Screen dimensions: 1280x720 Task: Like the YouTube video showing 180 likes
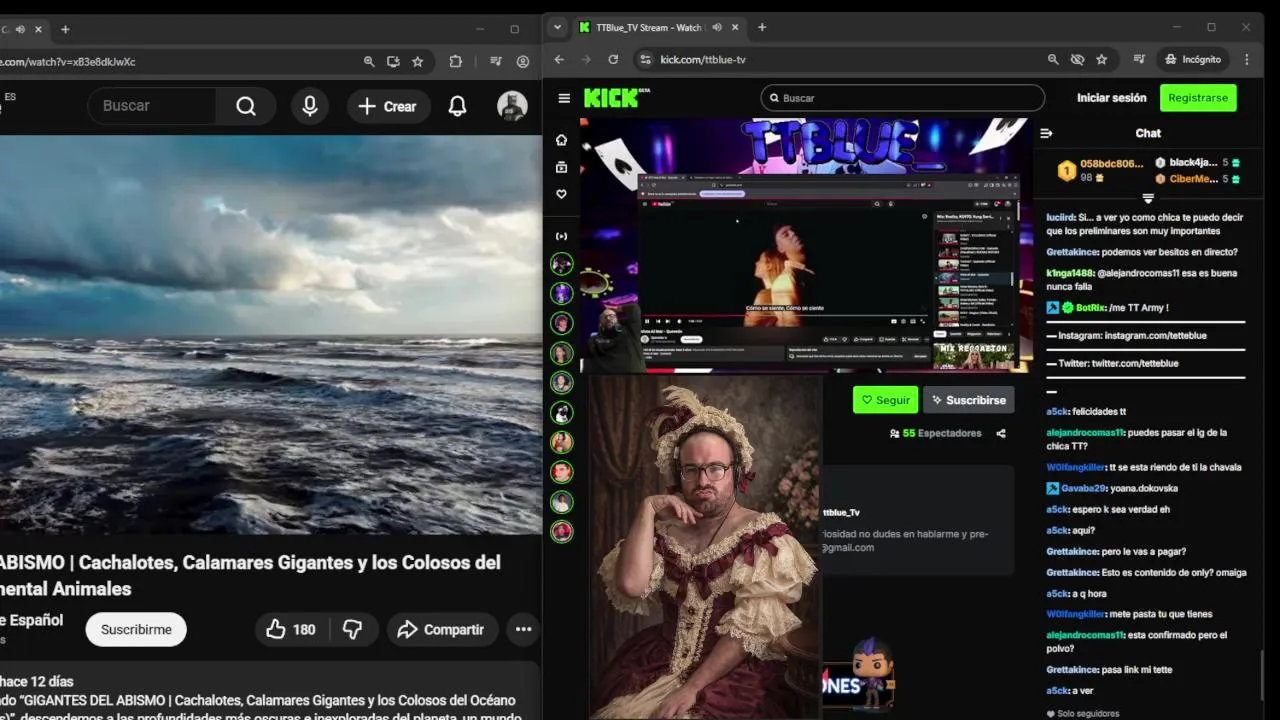pyautogui.click(x=291, y=629)
